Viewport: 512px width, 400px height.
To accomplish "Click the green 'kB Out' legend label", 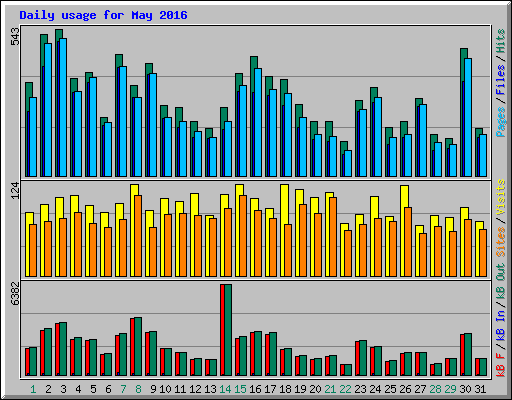I will 500,281.
